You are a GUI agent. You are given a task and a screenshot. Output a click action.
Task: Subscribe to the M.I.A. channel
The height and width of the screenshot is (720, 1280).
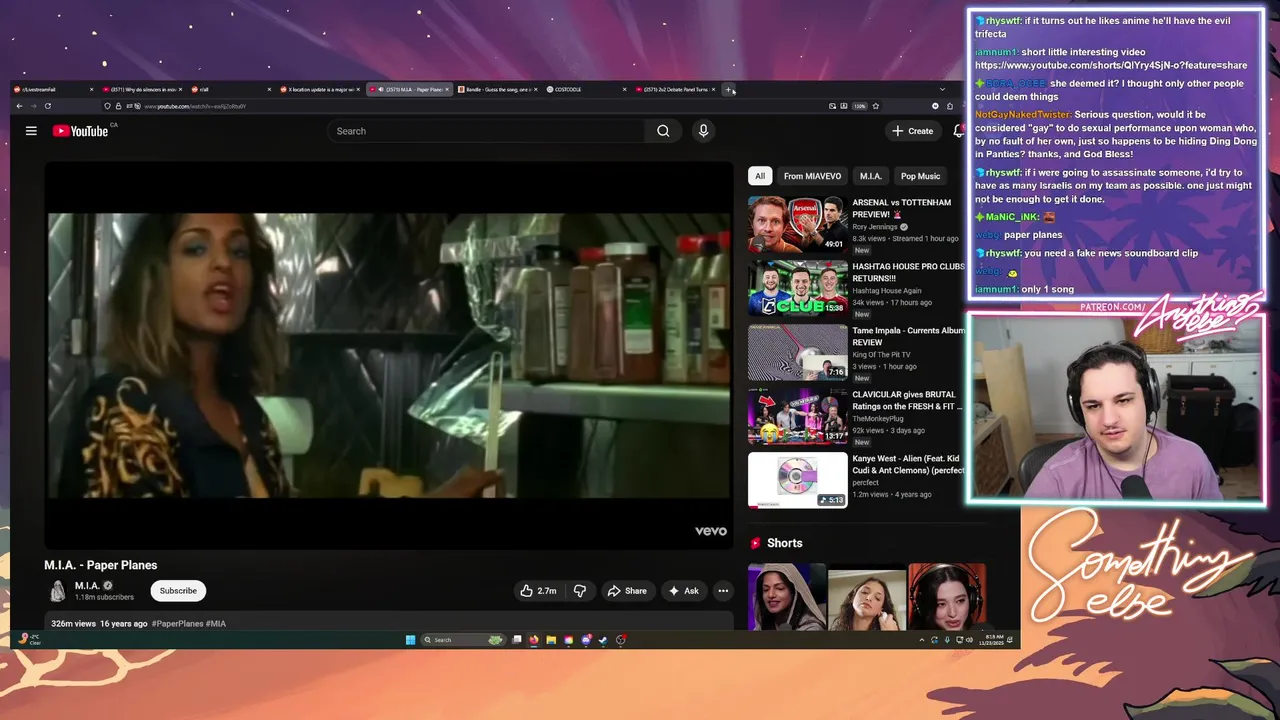[x=178, y=591]
